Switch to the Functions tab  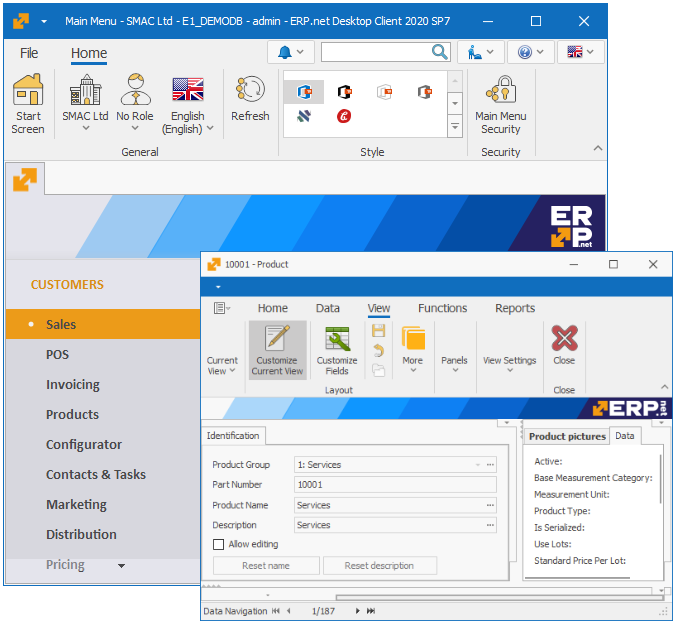pyautogui.click(x=442, y=308)
